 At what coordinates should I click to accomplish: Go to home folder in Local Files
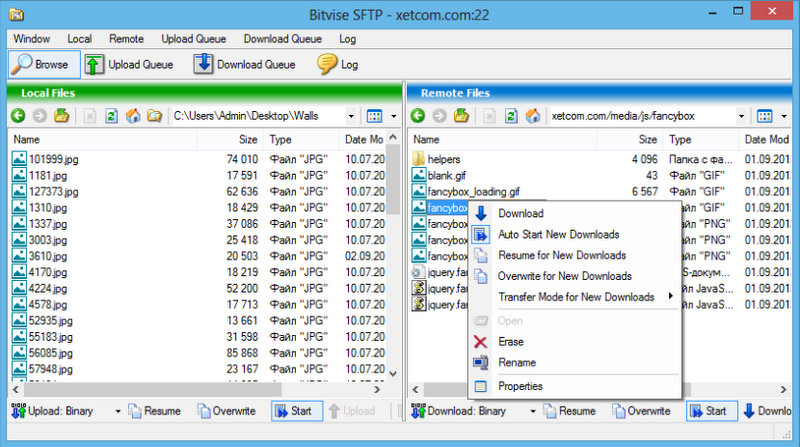133,116
